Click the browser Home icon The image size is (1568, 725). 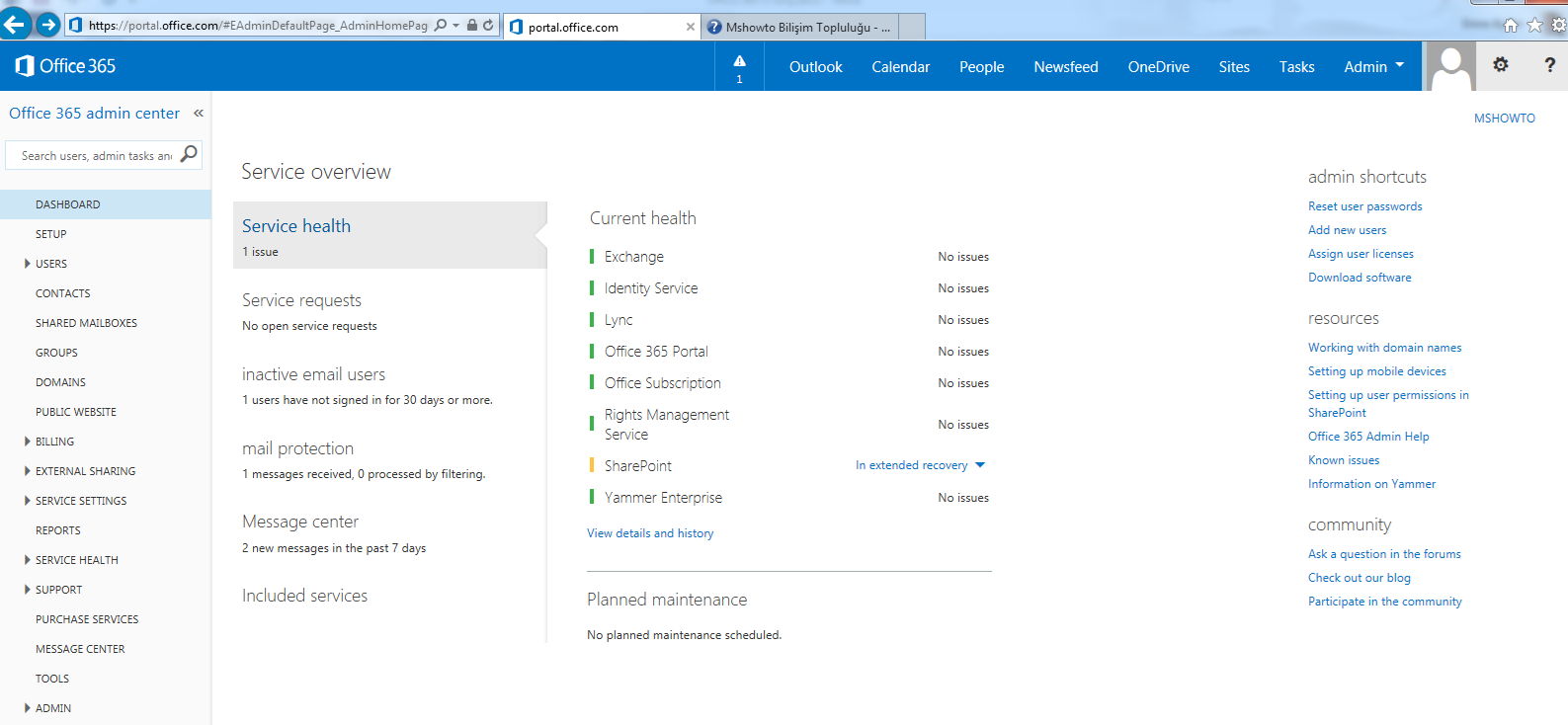click(1511, 26)
